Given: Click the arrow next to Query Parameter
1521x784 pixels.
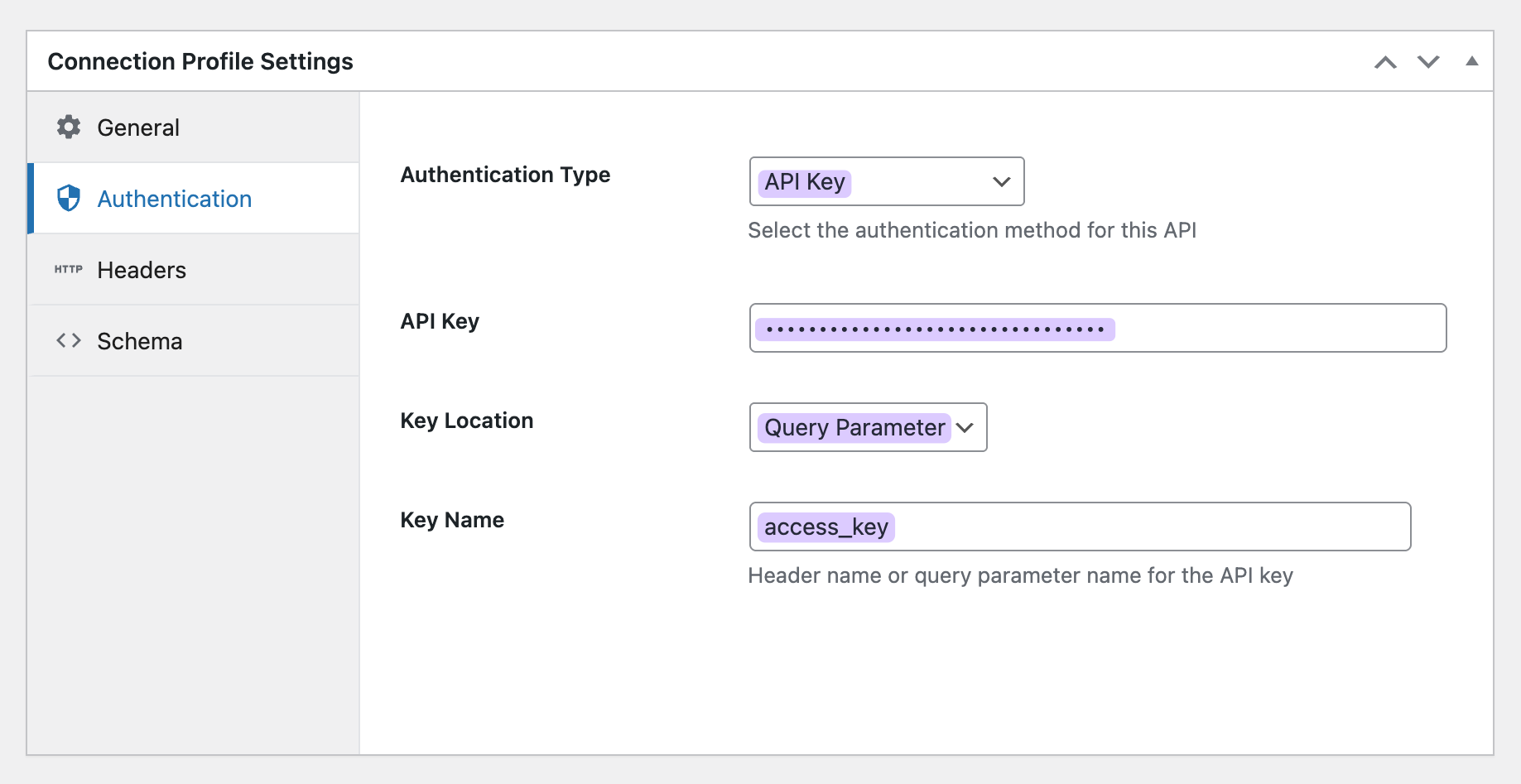Looking at the screenshot, I should [965, 428].
